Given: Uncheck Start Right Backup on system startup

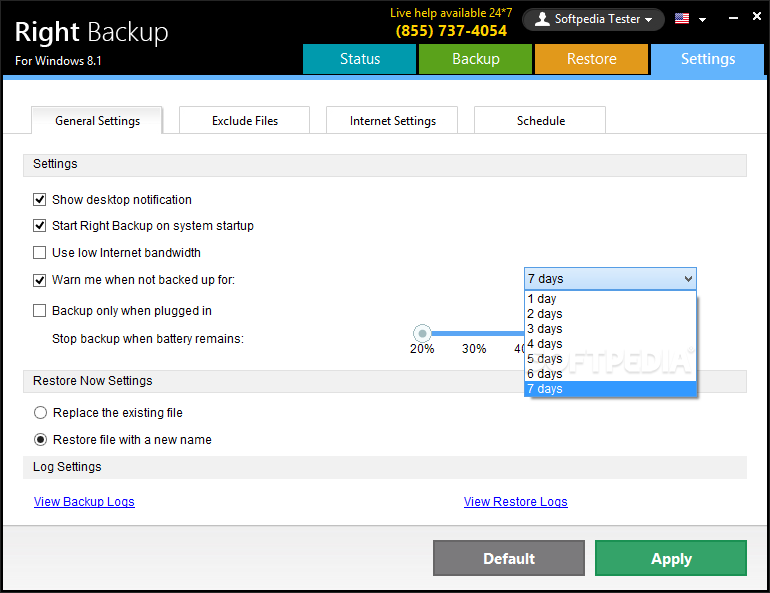Looking at the screenshot, I should [39, 226].
